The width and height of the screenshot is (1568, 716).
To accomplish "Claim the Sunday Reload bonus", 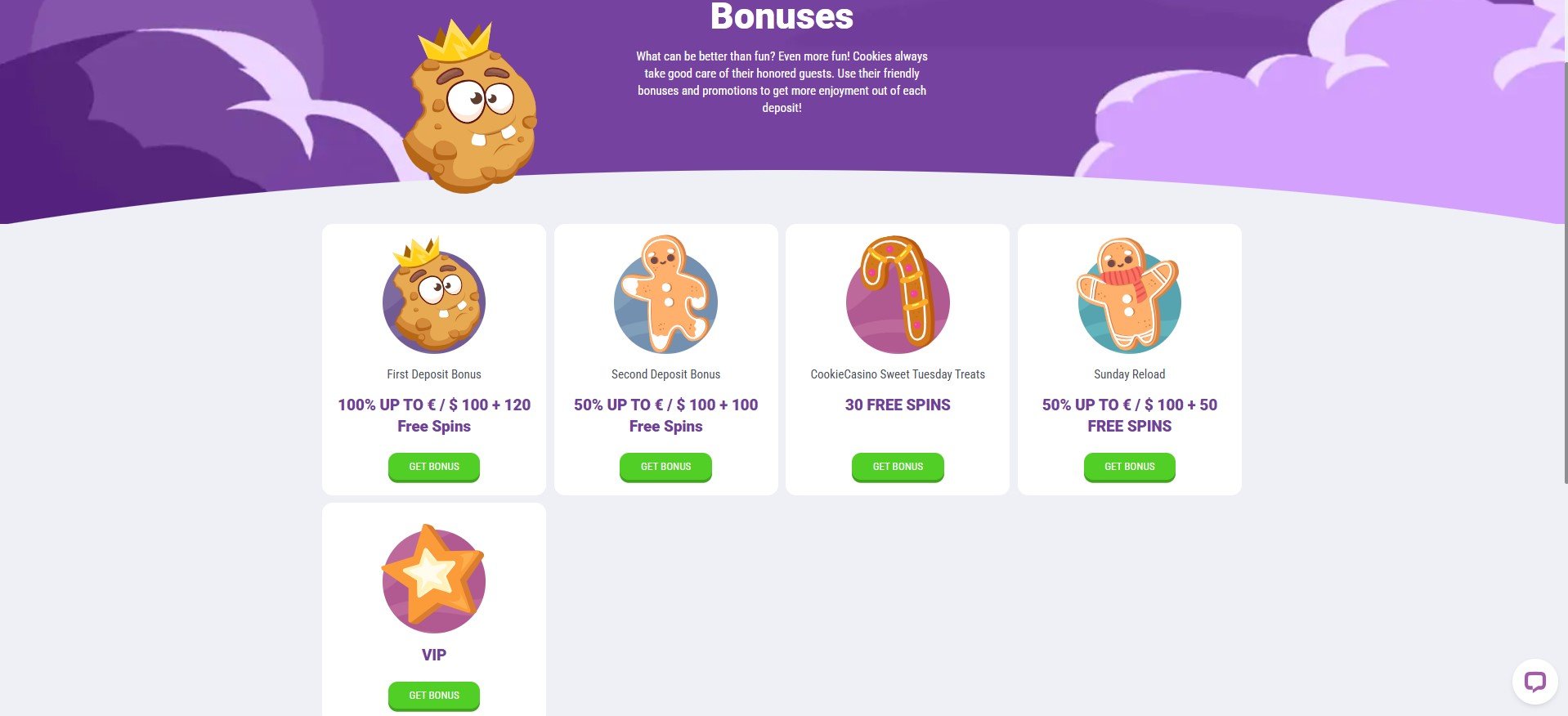I will (x=1129, y=467).
